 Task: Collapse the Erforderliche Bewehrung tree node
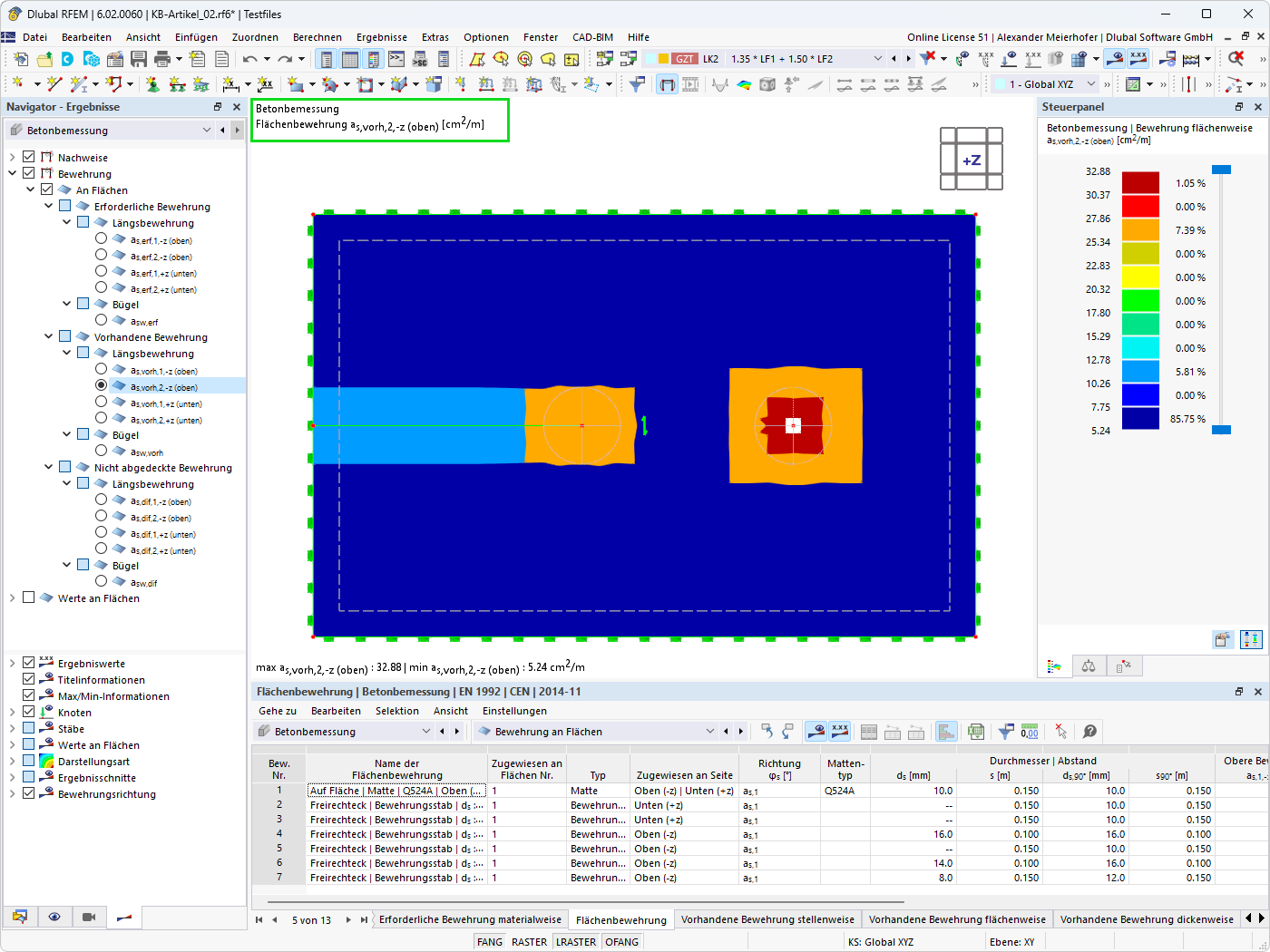point(49,207)
